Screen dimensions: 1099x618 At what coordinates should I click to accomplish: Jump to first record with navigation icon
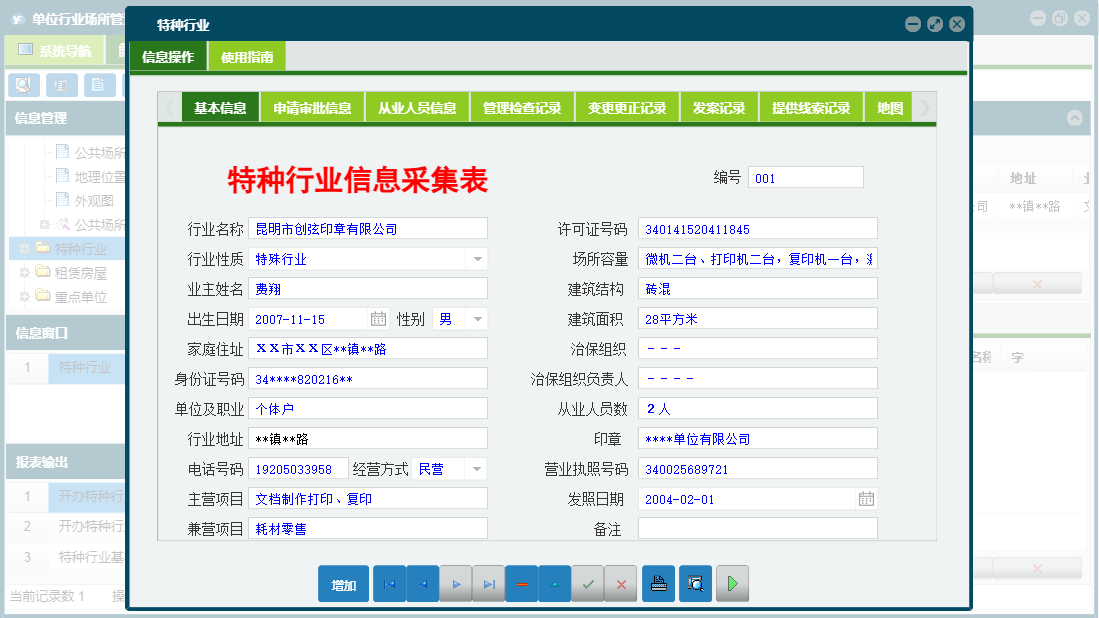(x=389, y=583)
